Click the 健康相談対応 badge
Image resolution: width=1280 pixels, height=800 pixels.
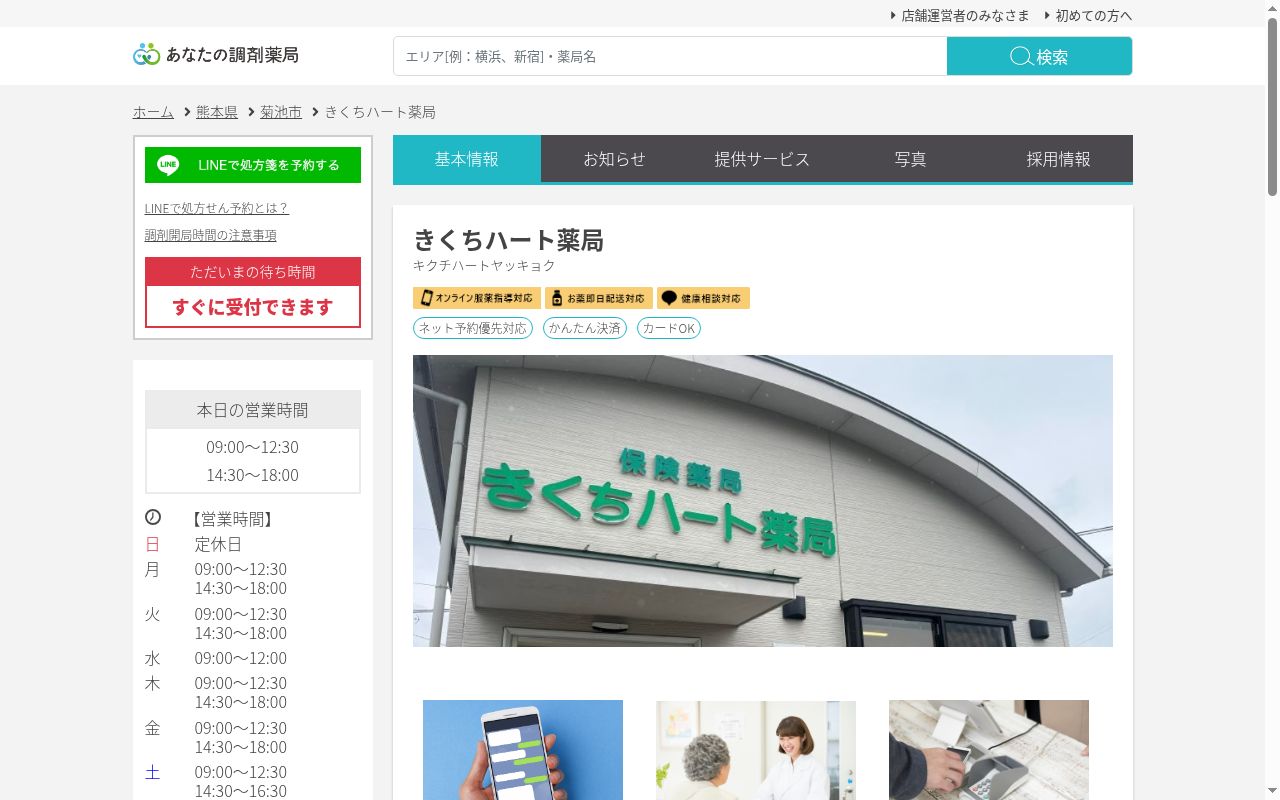[x=703, y=298]
